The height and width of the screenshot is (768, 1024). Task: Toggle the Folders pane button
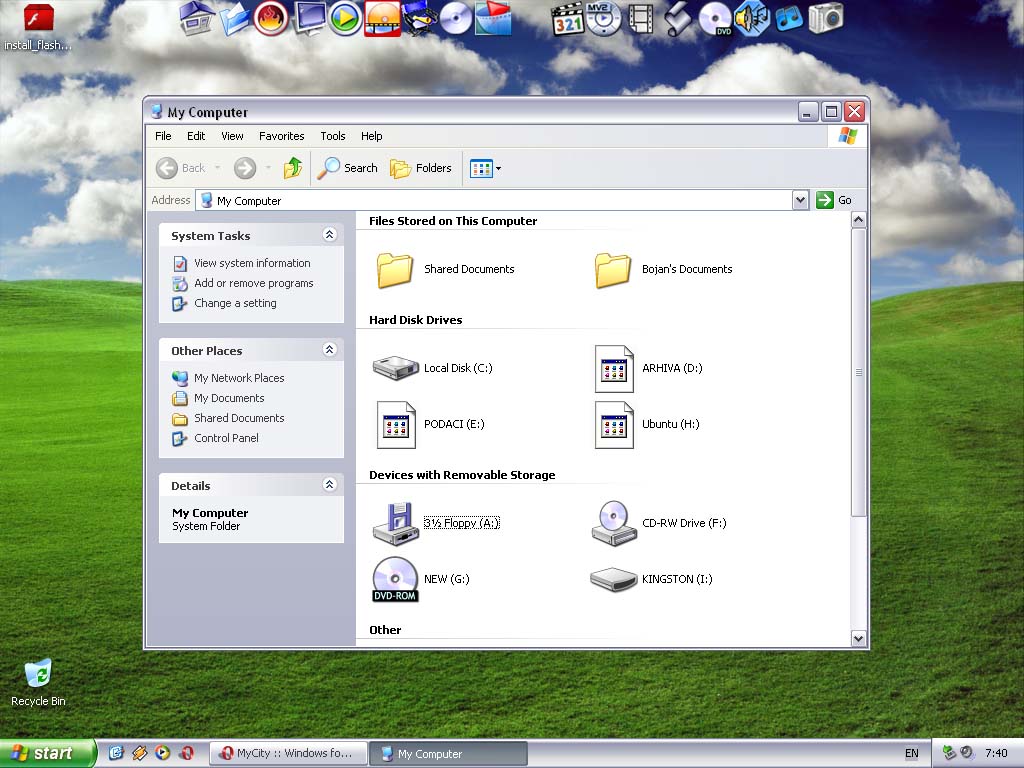point(421,168)
